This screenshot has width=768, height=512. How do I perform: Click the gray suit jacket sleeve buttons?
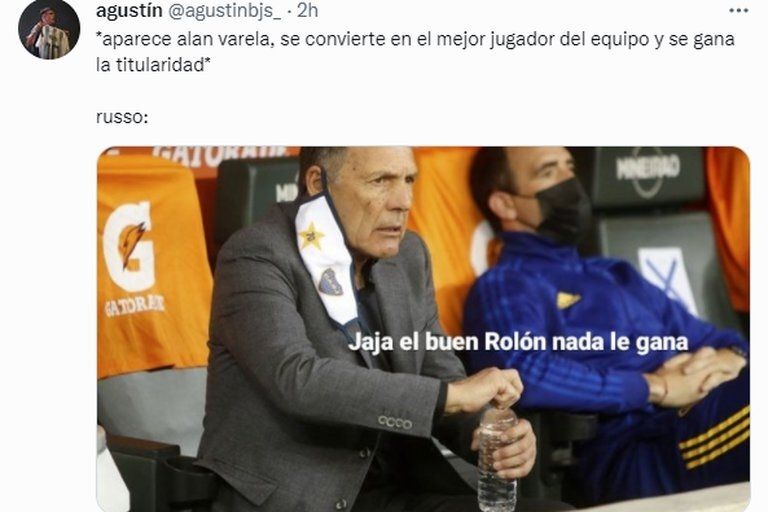pyautogui.click(x=395, y=422)
